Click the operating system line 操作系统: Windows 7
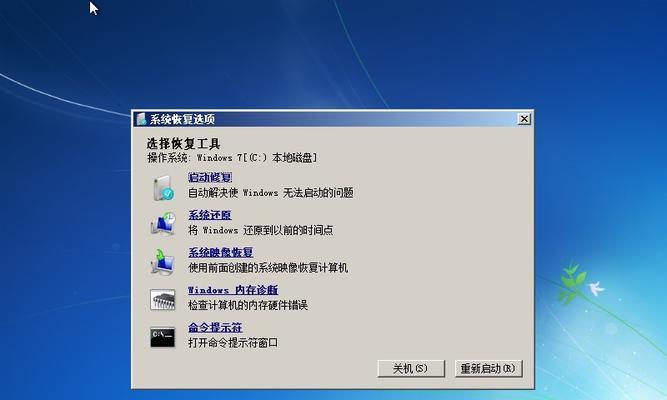The image size is (667, 400). pyautogui.click(x=232, y=158)
